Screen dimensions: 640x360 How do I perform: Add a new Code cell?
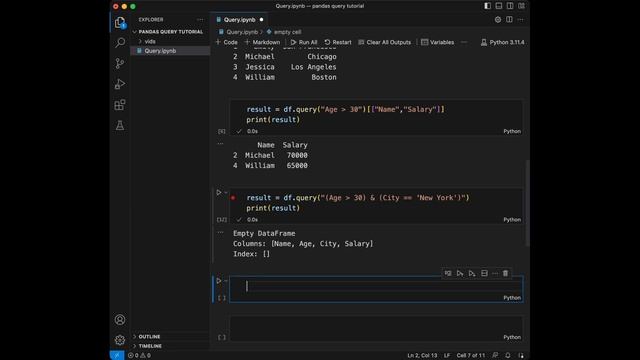pos(227,42)
